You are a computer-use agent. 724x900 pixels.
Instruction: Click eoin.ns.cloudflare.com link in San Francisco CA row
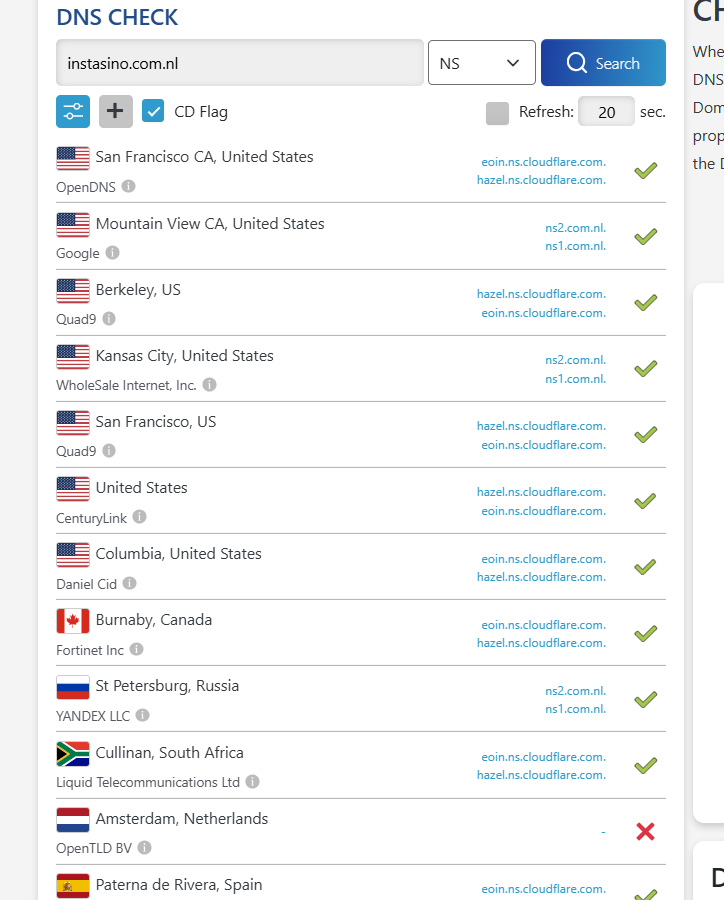(x=543, y=161)
